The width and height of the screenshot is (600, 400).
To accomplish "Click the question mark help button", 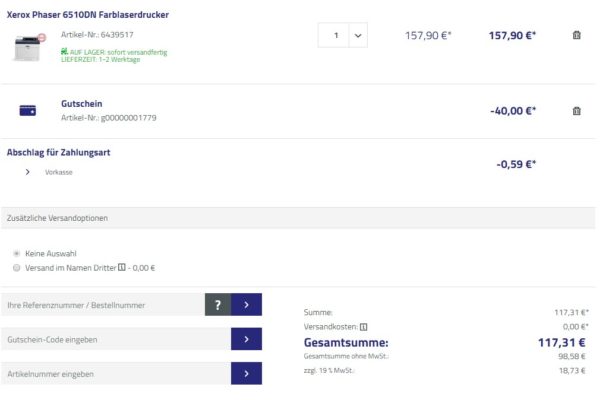I will [217, 305].
